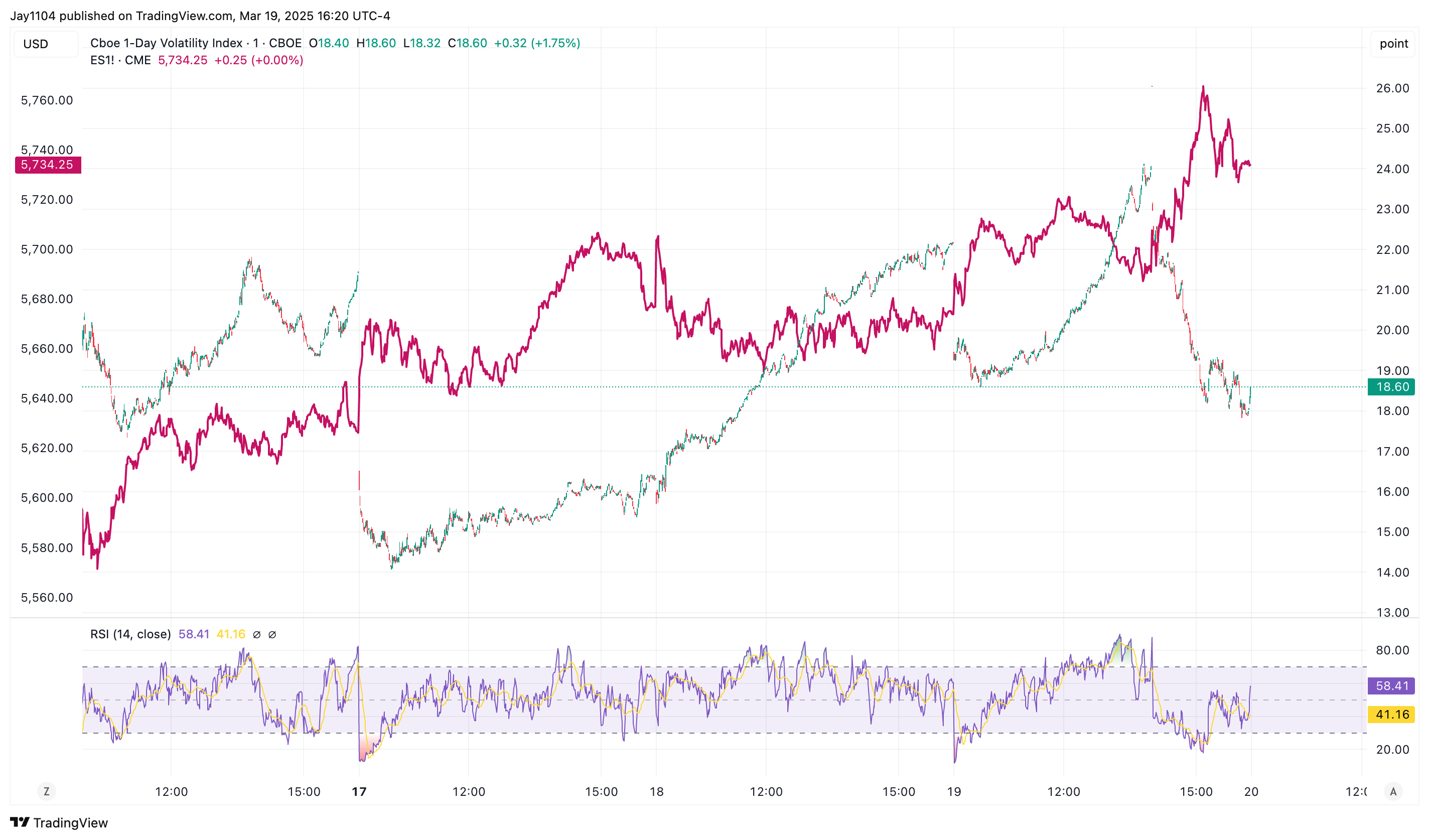Viewport: 1429px width, 840px height.
Task: Click the purple 58.41 value in RSI legend
Action: tap(194, 634)
